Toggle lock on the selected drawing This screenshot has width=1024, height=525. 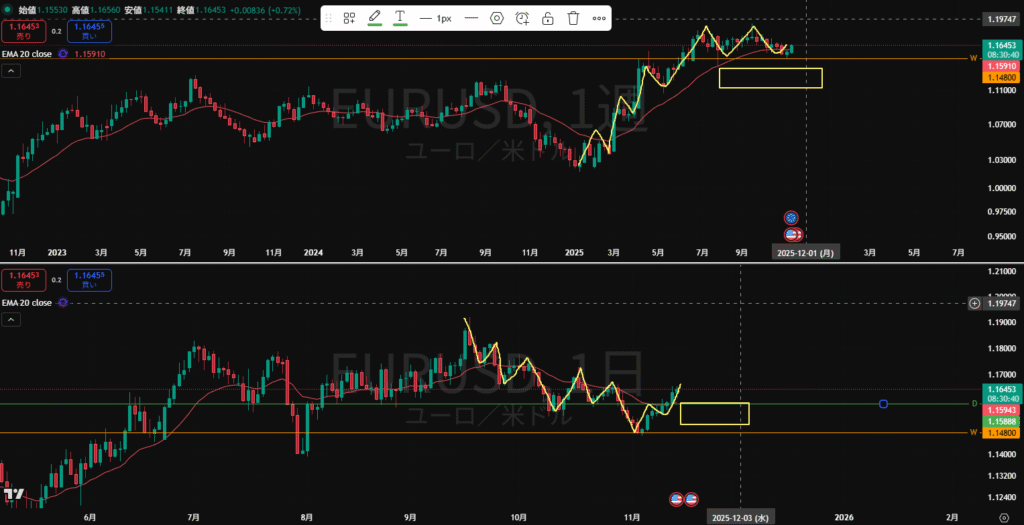click(548, 18)
